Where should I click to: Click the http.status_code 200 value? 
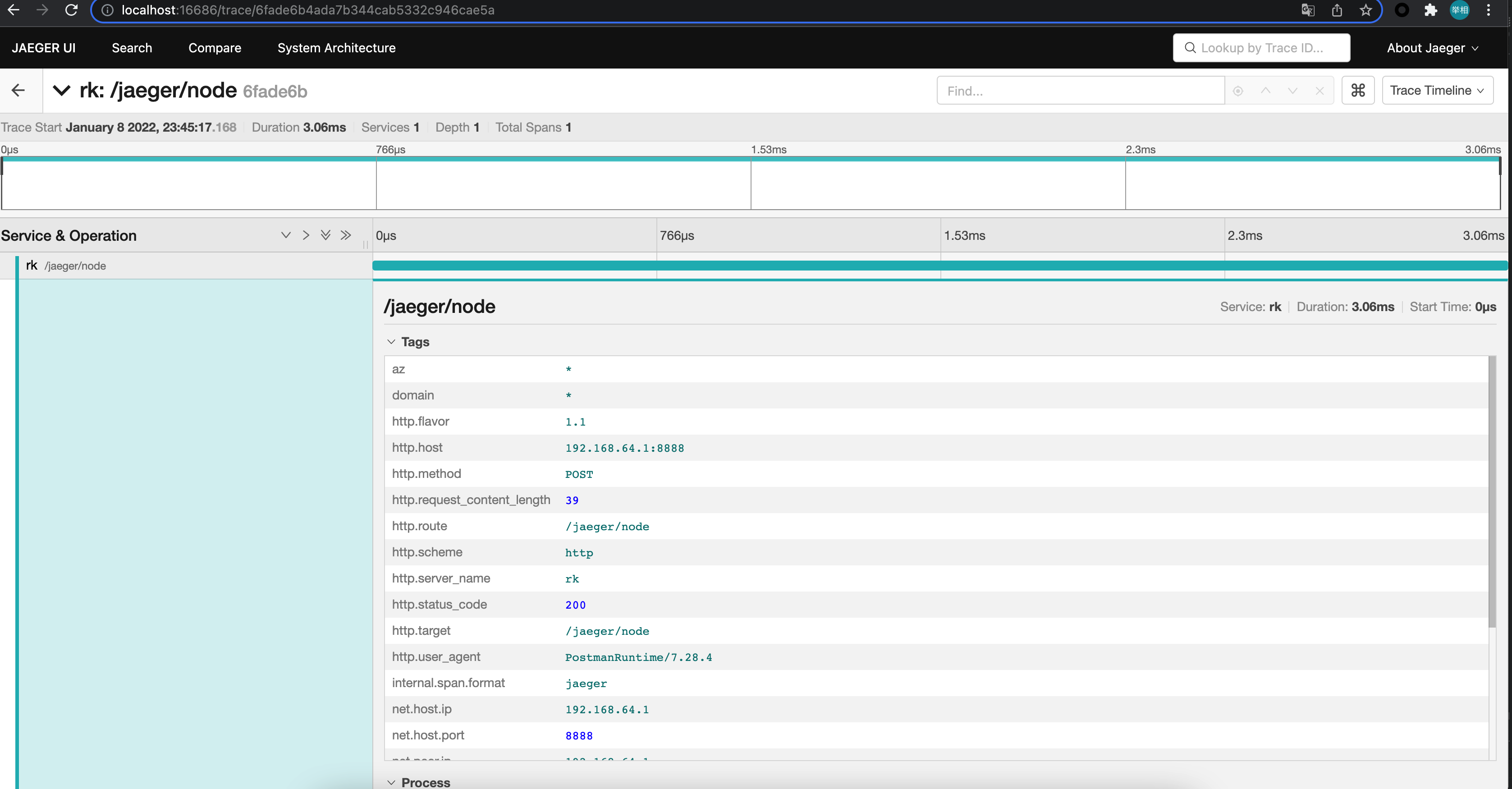(x=575, y=605)
